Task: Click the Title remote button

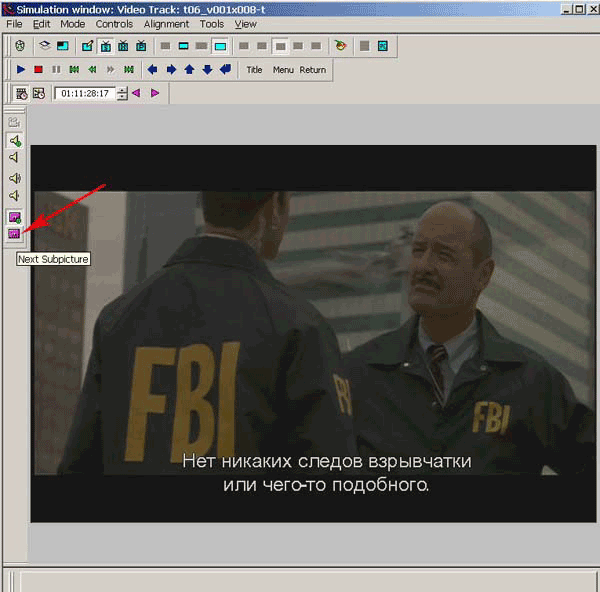Action: [254, 70]
